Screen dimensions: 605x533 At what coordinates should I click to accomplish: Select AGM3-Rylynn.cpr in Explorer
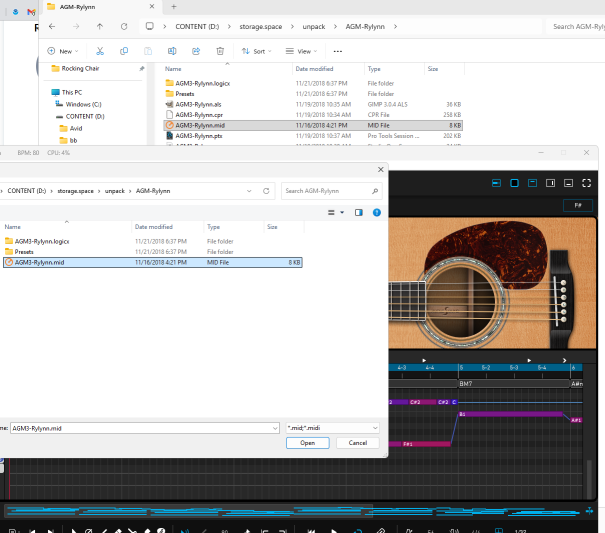pyautogui.click(x=313, y=115)
